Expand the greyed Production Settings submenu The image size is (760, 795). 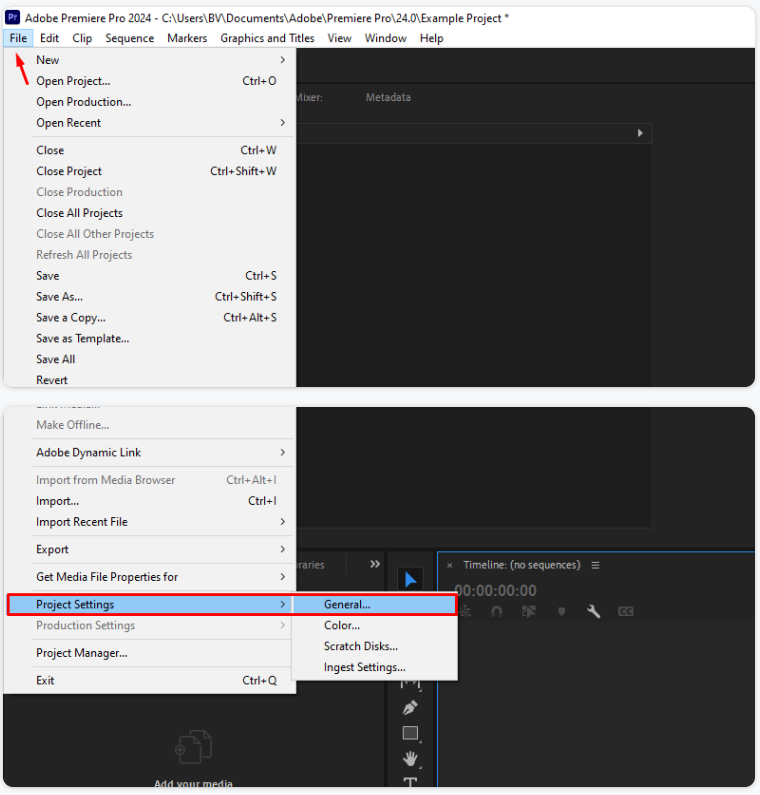[x=150, y=625]
